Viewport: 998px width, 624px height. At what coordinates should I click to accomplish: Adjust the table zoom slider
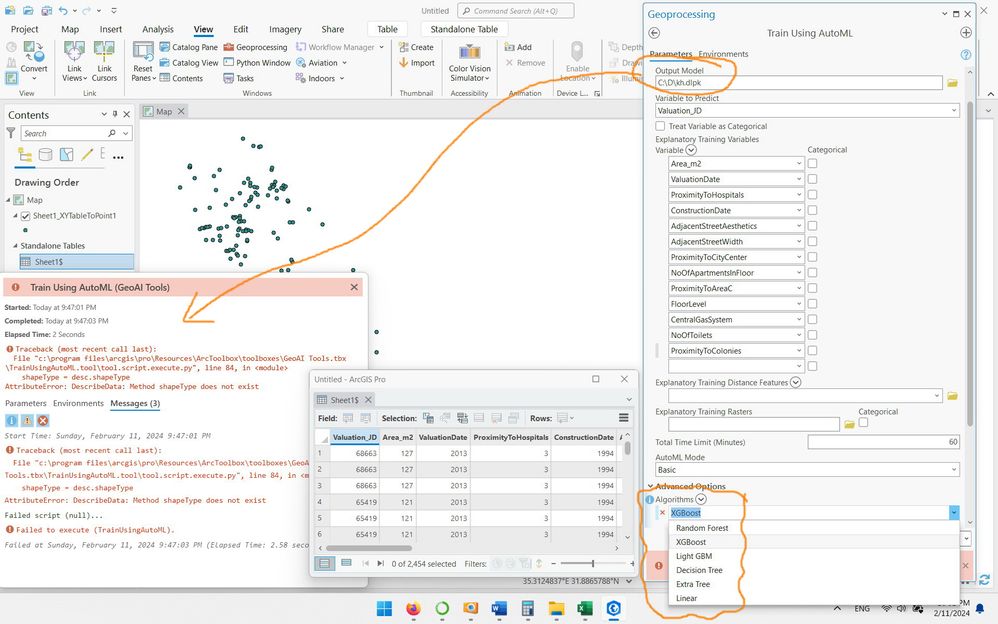(x=593, y=564)
